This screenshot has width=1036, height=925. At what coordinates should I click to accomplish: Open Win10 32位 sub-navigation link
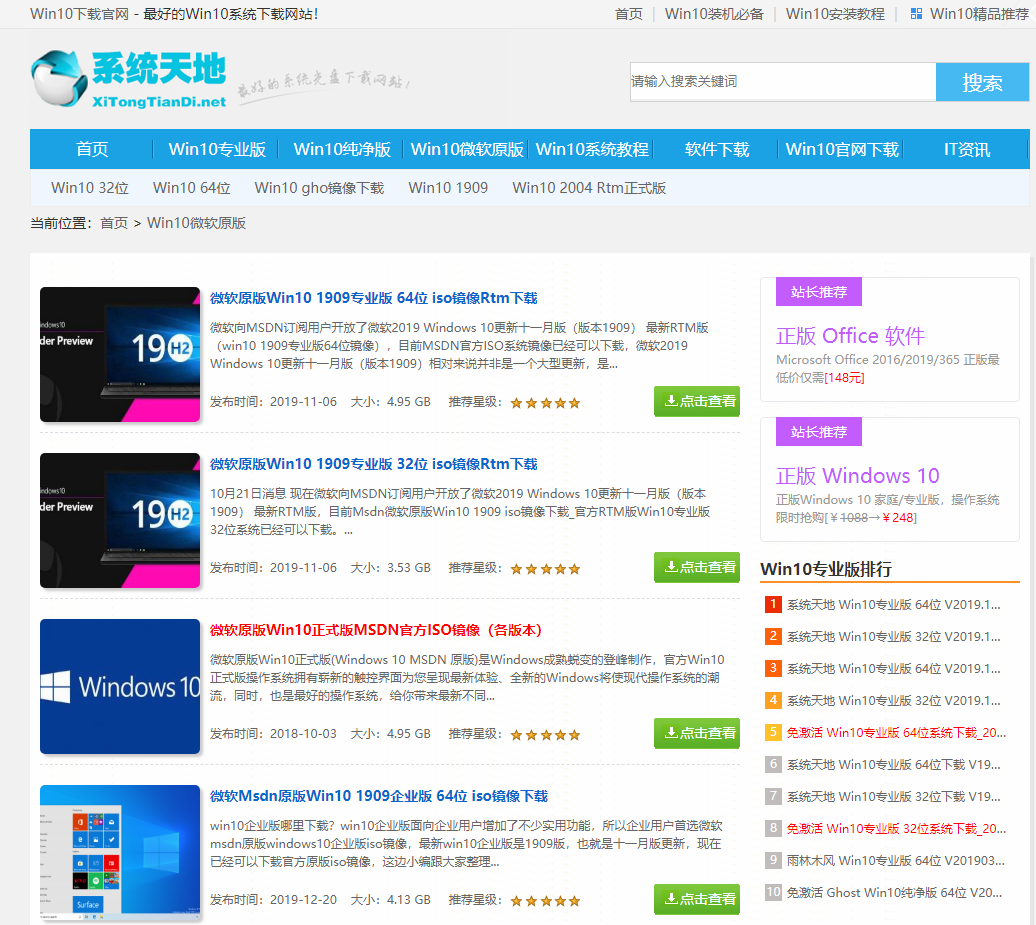point(90,188)
